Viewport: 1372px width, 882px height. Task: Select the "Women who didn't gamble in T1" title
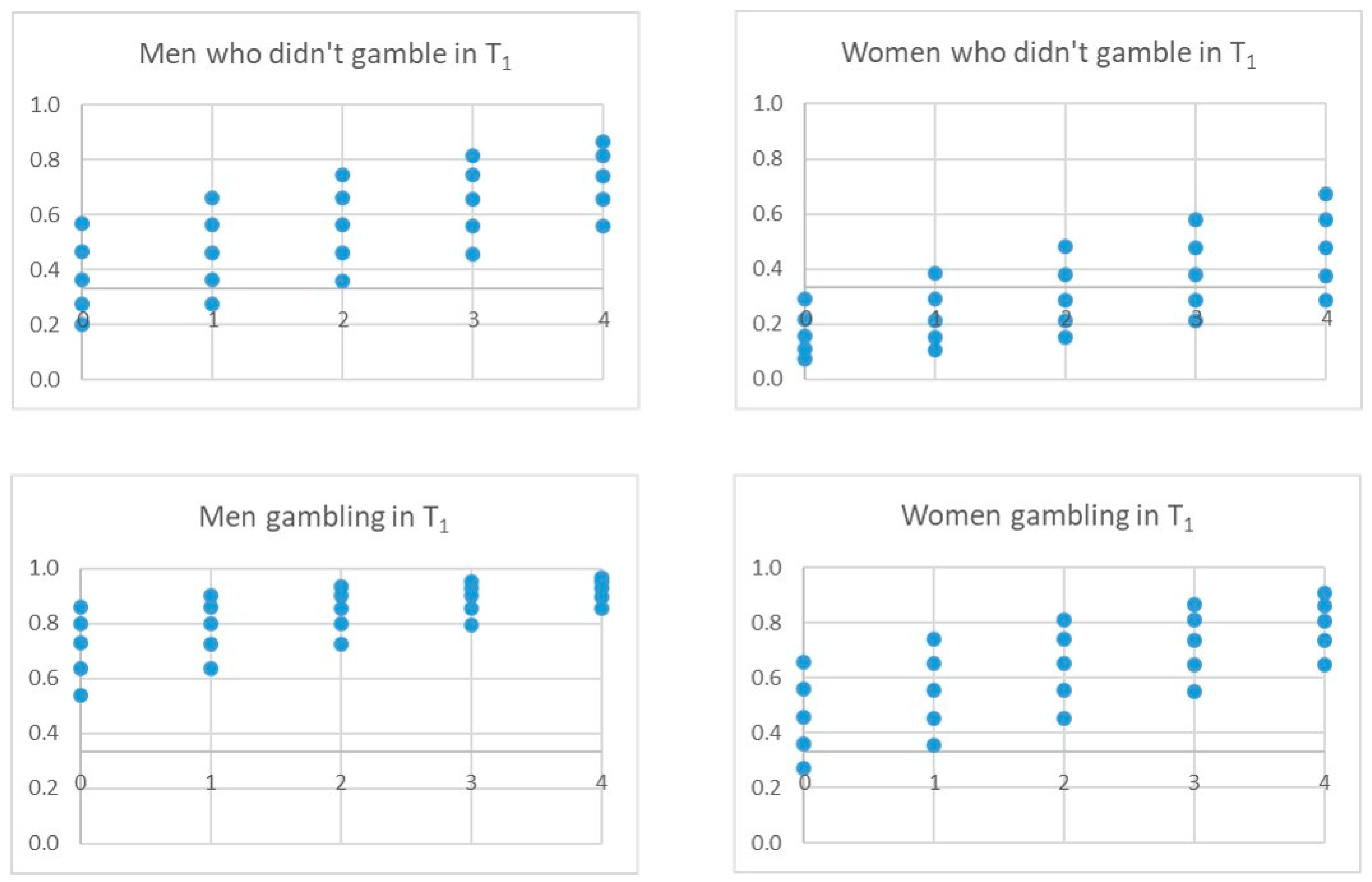(x=1048, y=54)
